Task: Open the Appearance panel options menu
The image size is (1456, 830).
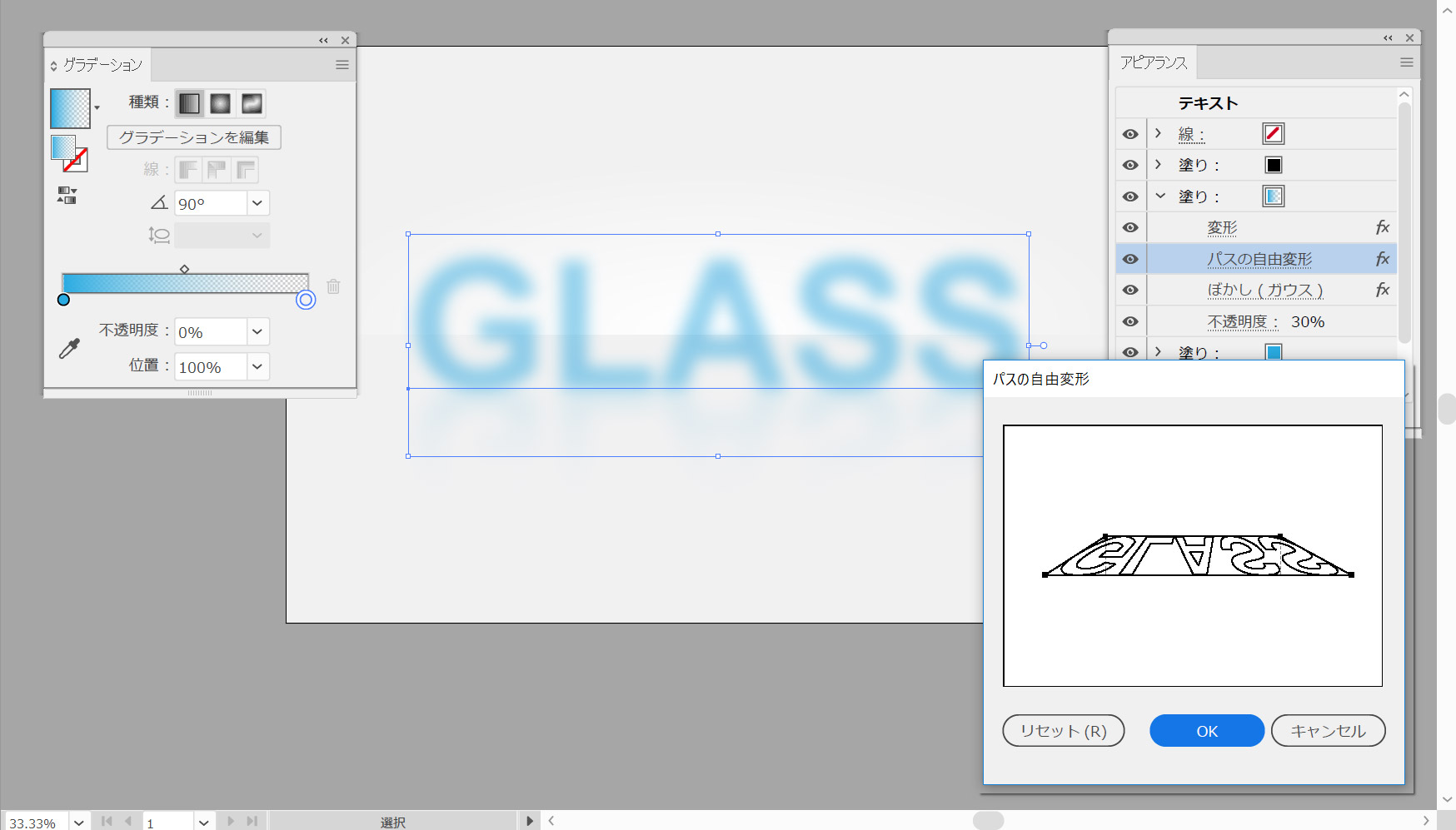Action: [x=1406, y=62]
